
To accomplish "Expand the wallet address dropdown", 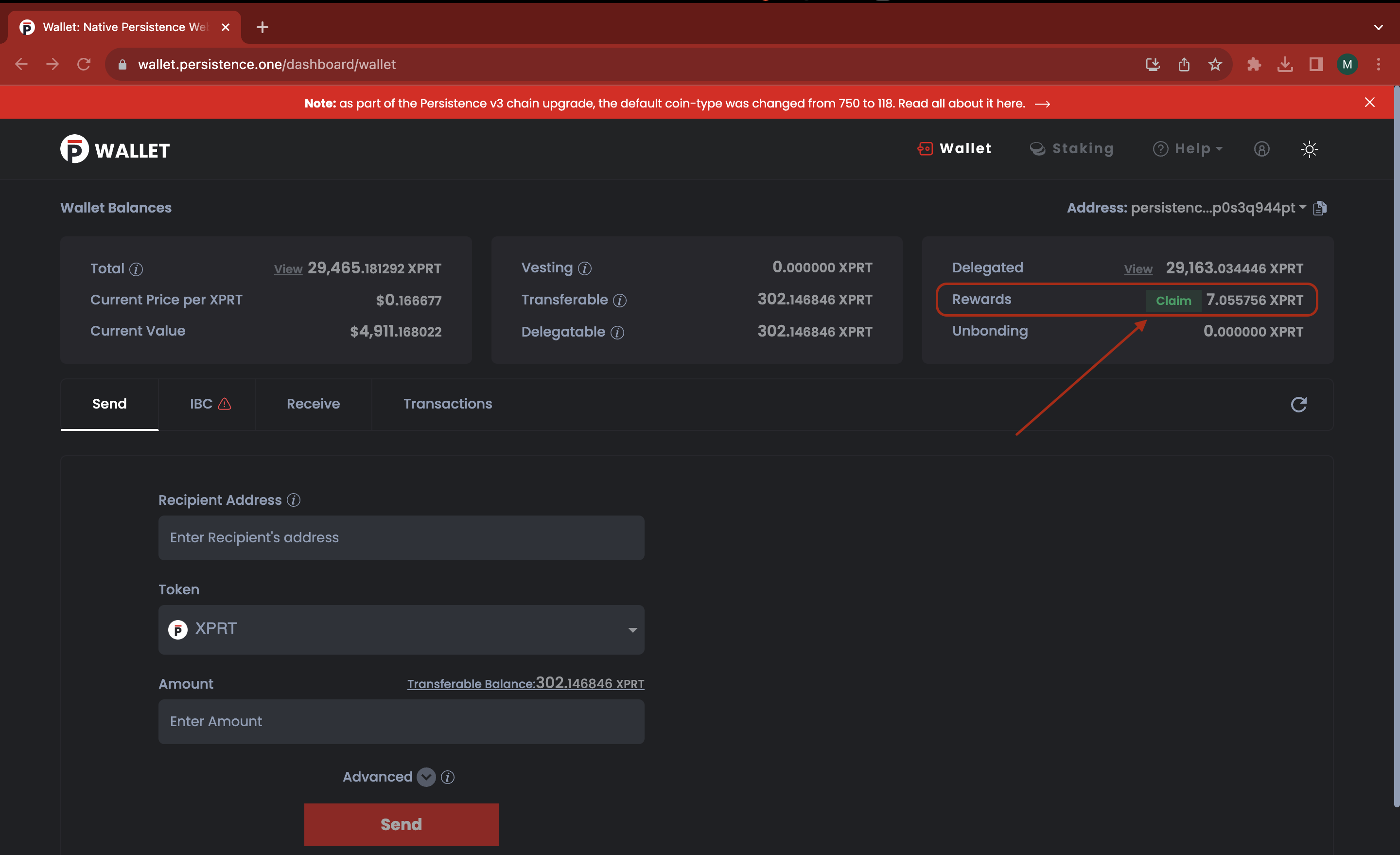I will [1302, 208].
